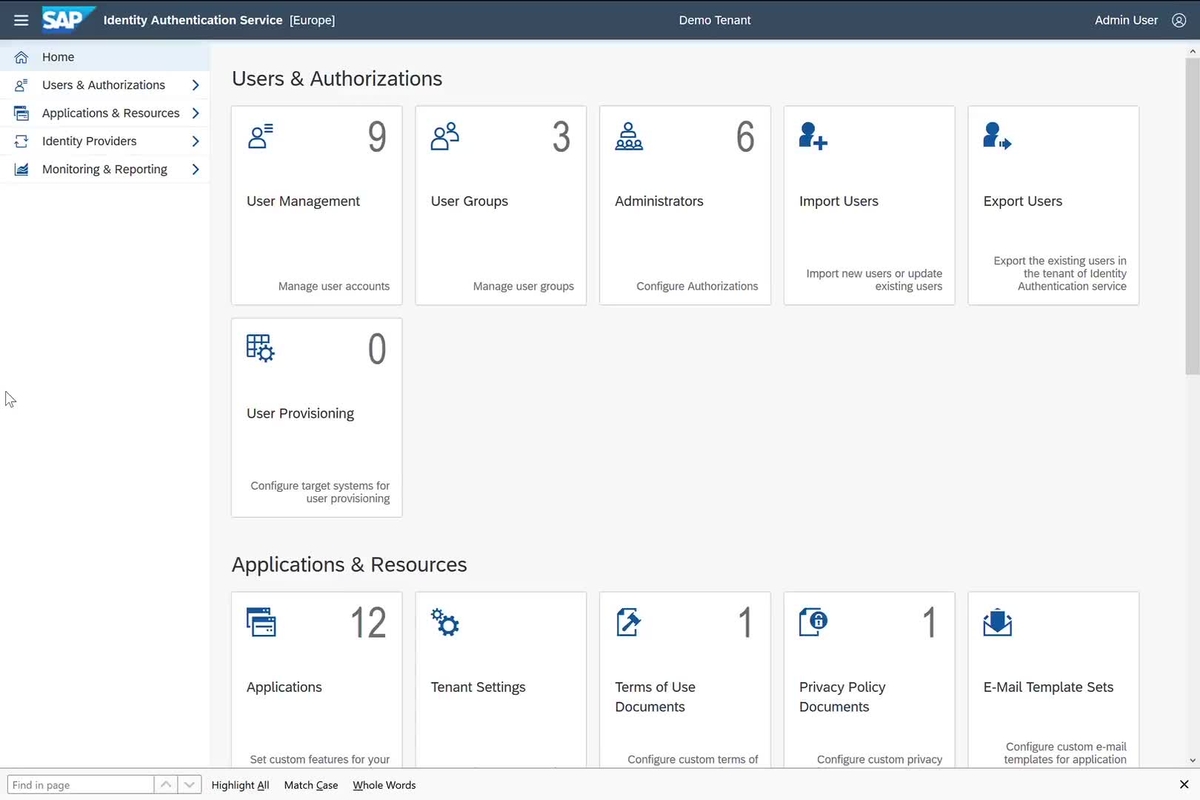
Task: Toggle Match Case option
Action: click(310, 785)
